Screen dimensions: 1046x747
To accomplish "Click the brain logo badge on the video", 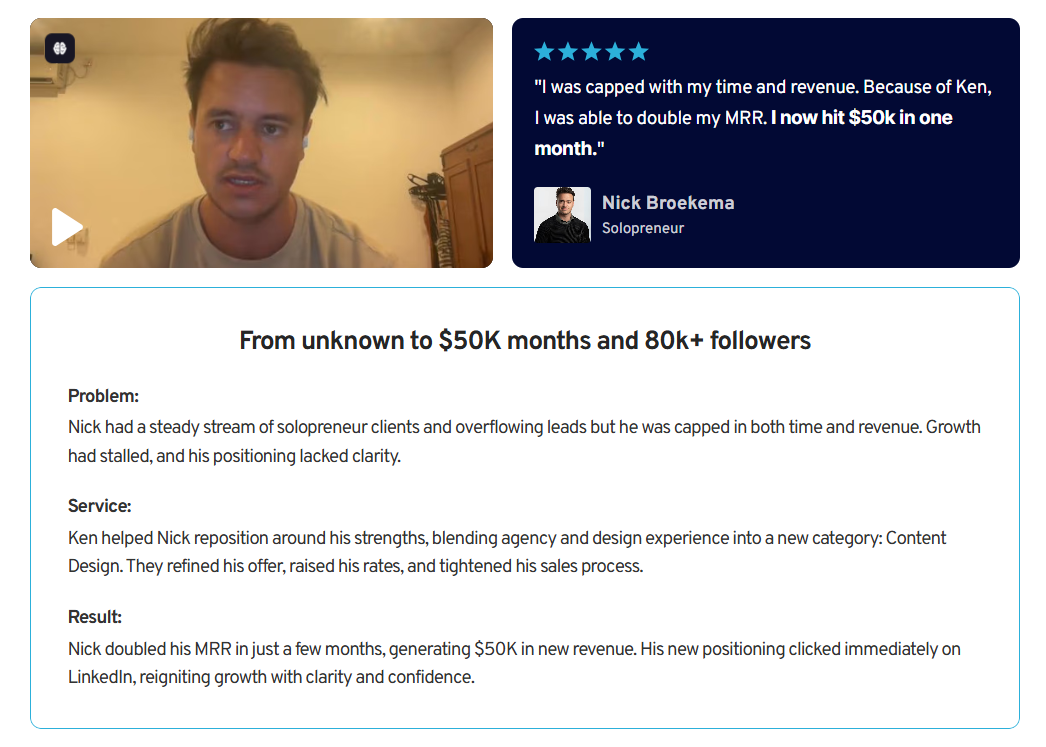I will 60,47.
